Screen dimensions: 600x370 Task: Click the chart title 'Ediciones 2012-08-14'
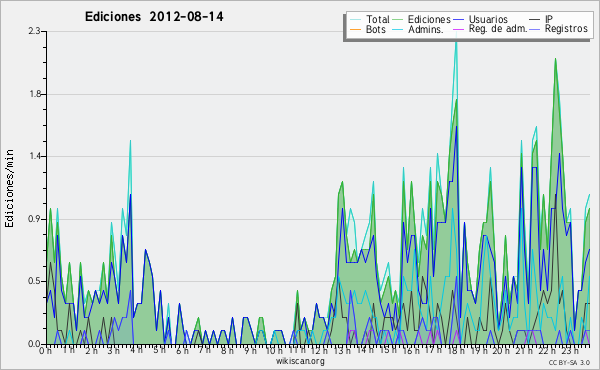click(154, 17)
